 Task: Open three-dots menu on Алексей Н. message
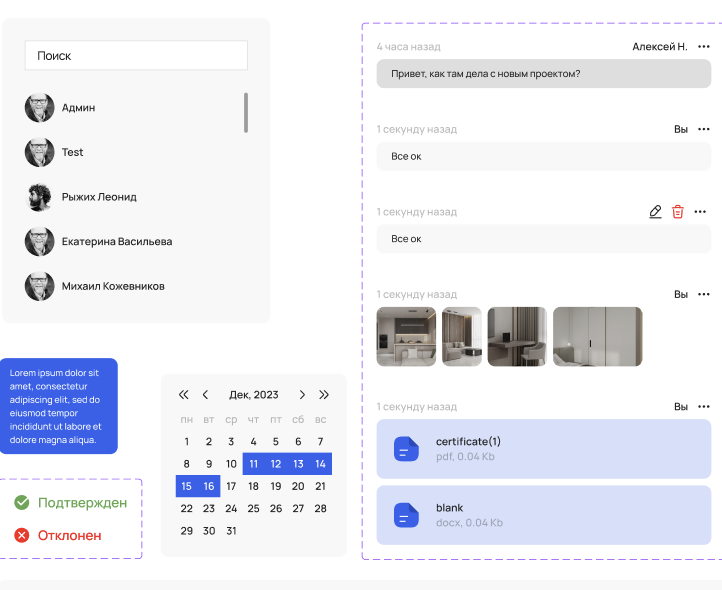click(703, 47)
